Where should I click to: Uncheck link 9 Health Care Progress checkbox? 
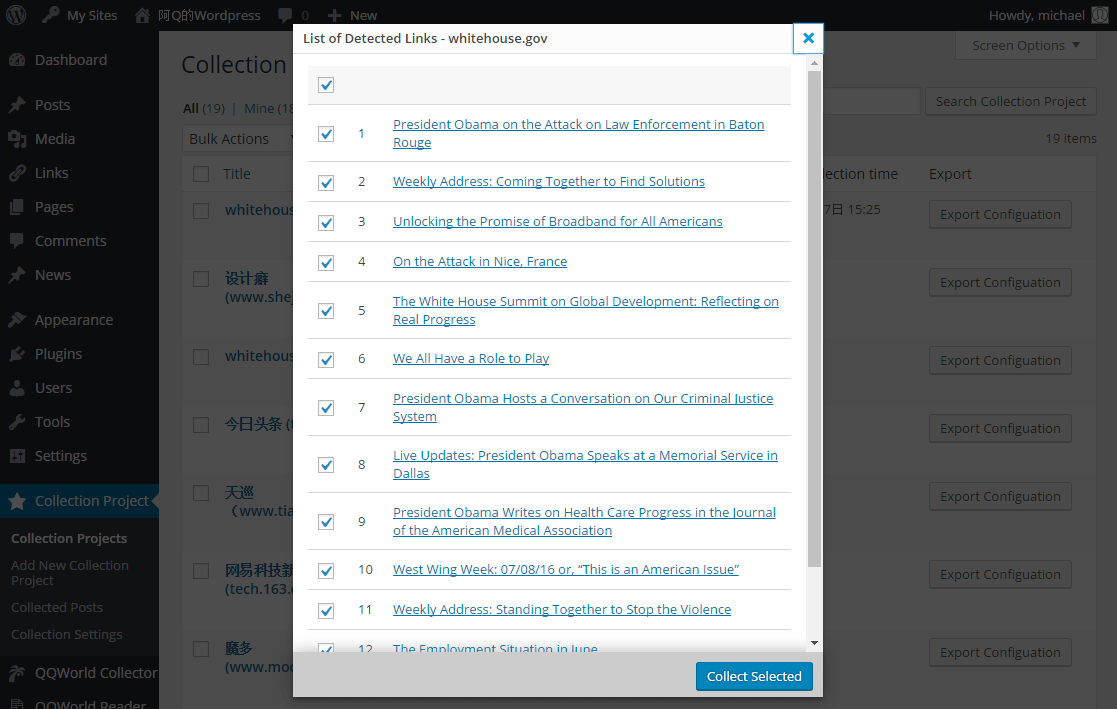326,522
